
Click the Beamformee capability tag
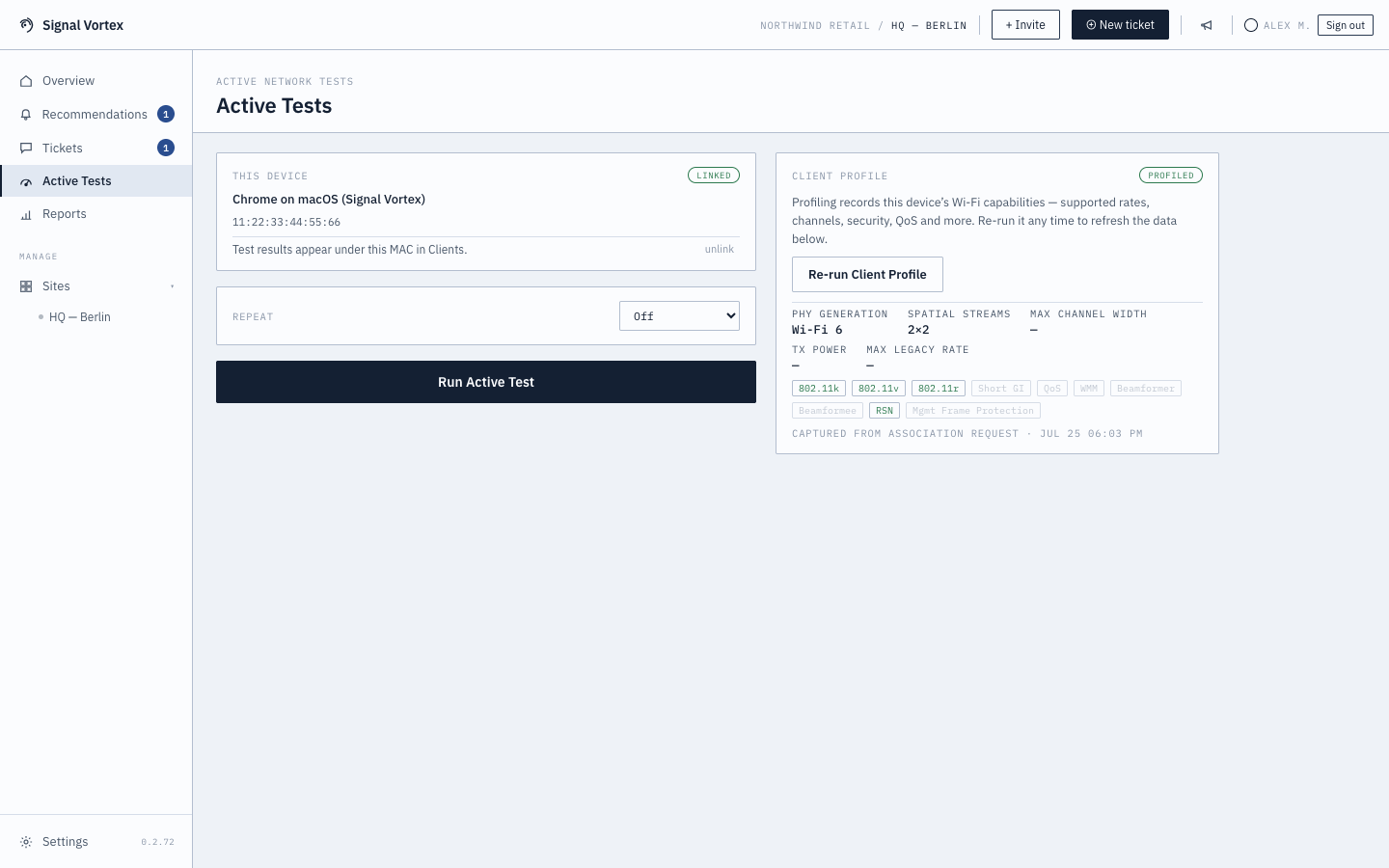click(828, 411)
